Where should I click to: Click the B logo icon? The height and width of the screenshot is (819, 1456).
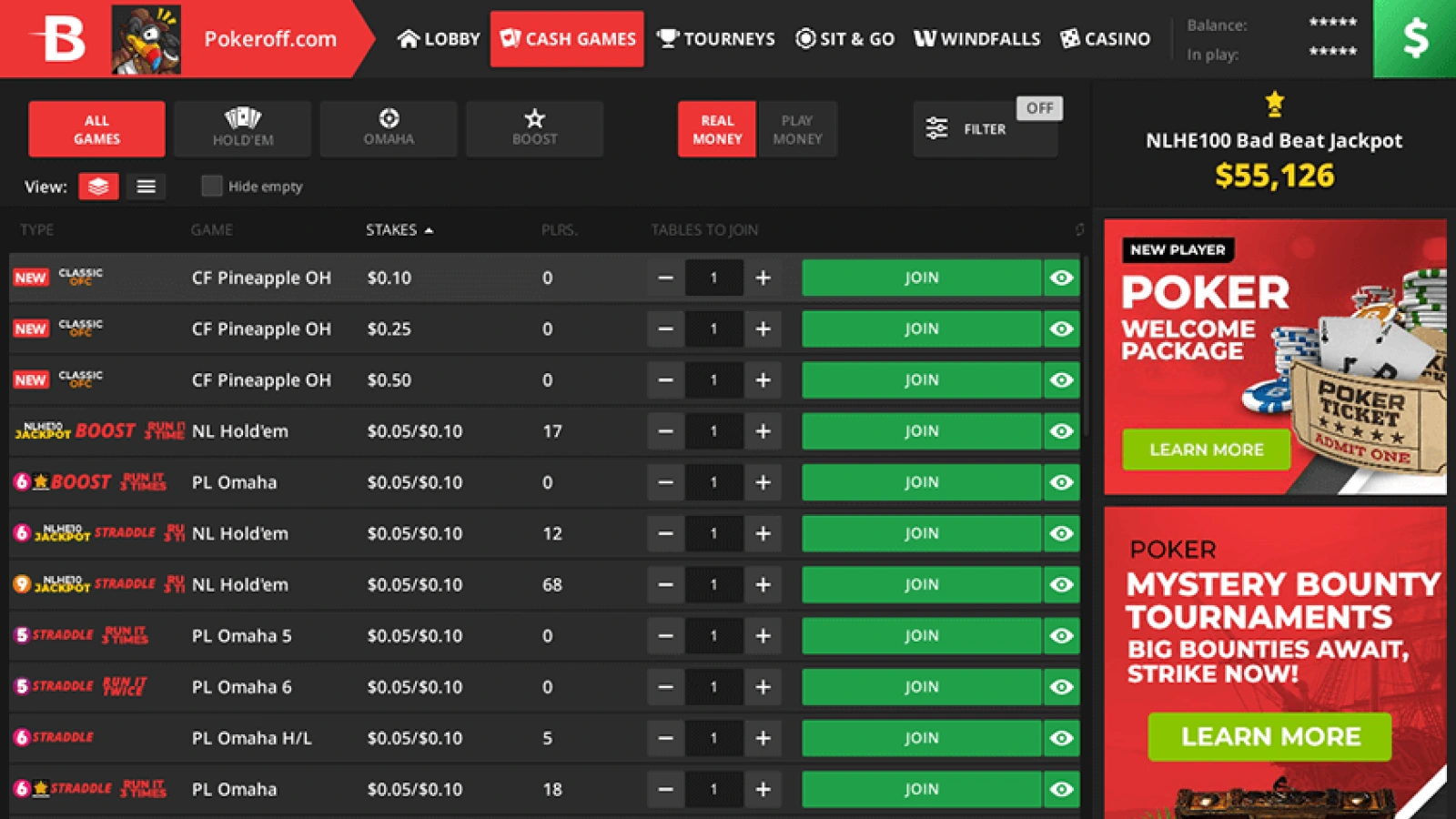tap(58, 38)
